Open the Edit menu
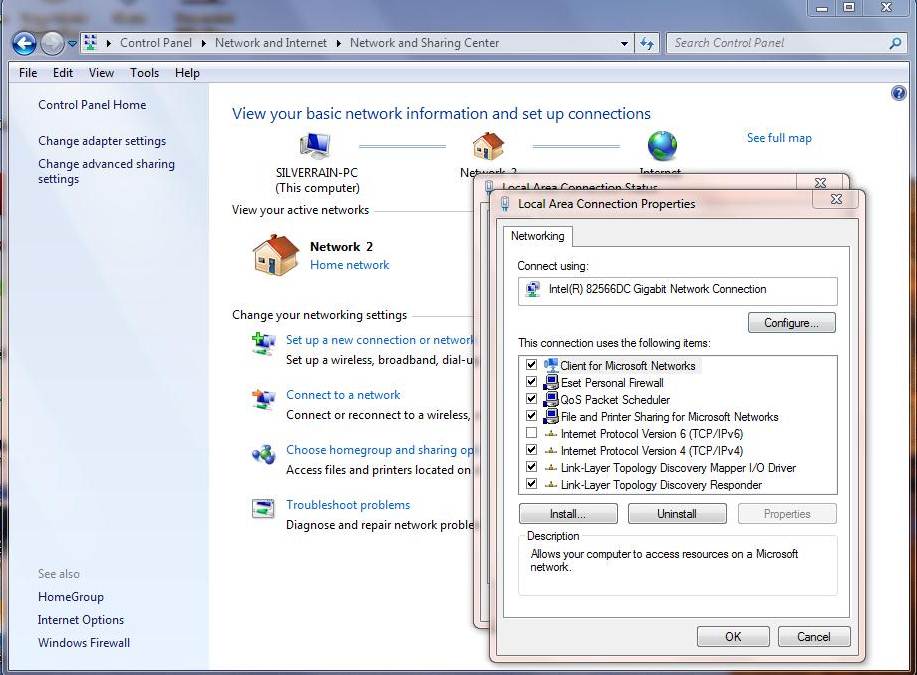 [x=63, y=73]
